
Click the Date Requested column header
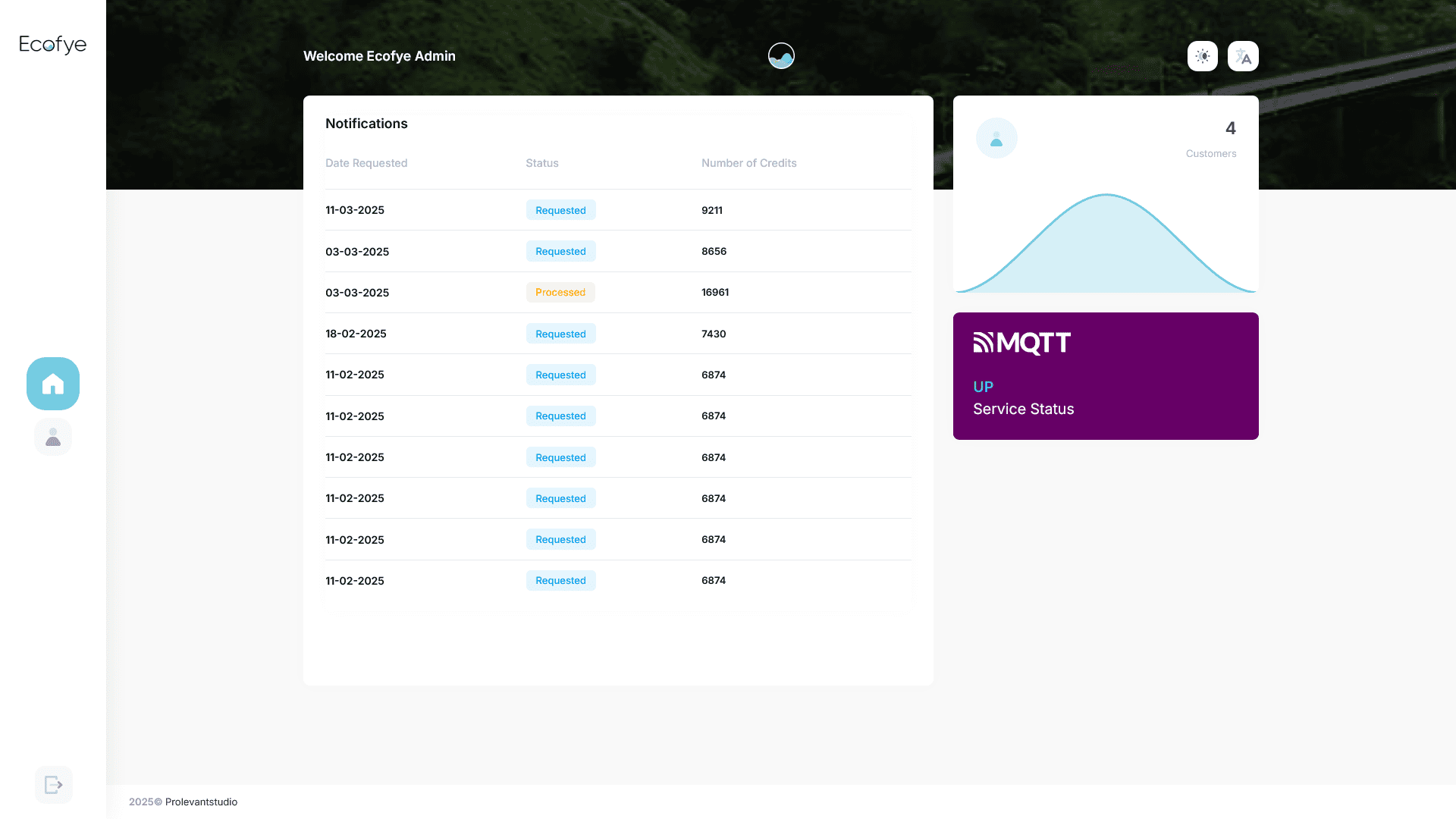(366, 163)
